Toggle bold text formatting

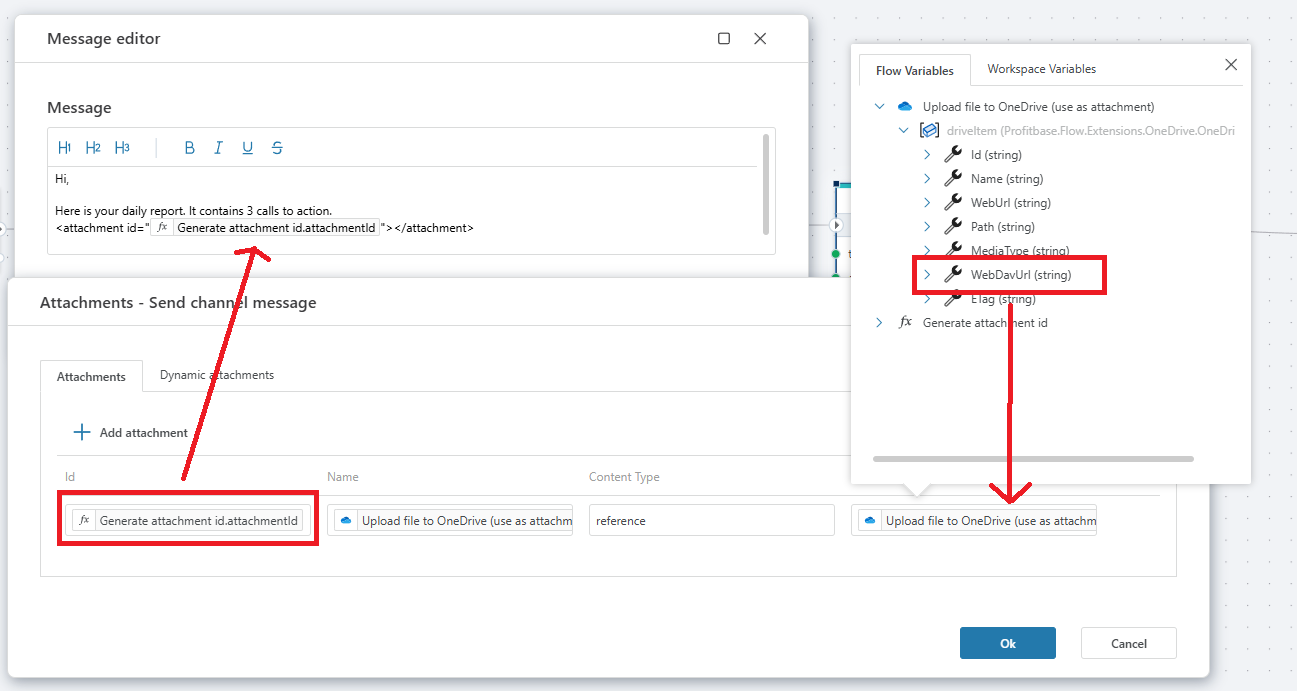[189, 148]
